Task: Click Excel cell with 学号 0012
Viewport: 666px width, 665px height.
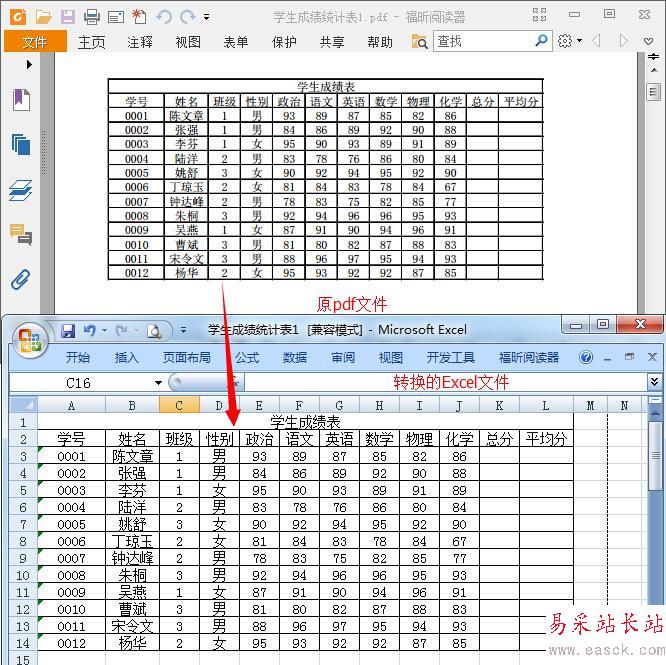Action: [71, 643]
